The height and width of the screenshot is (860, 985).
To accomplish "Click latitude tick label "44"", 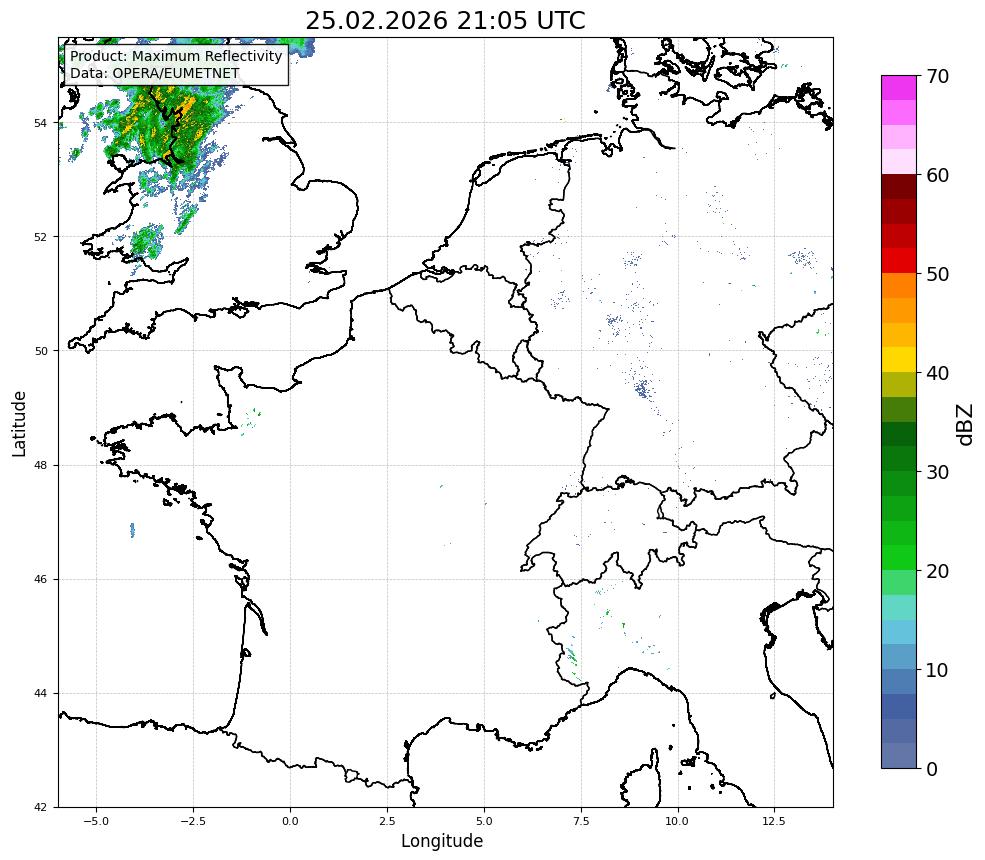I will tap(40, 694).
